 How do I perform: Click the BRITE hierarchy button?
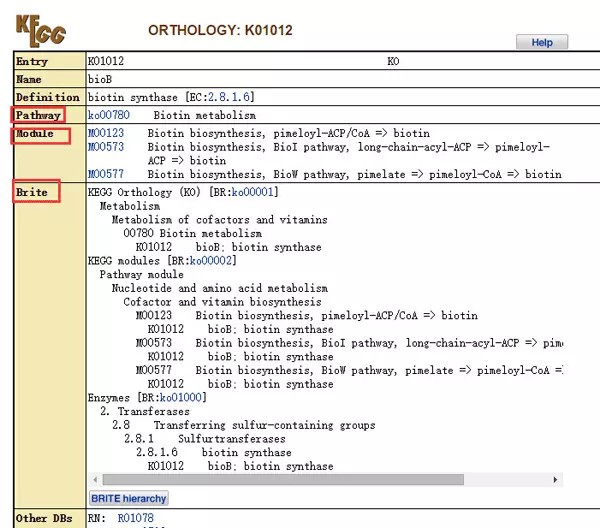129,499
